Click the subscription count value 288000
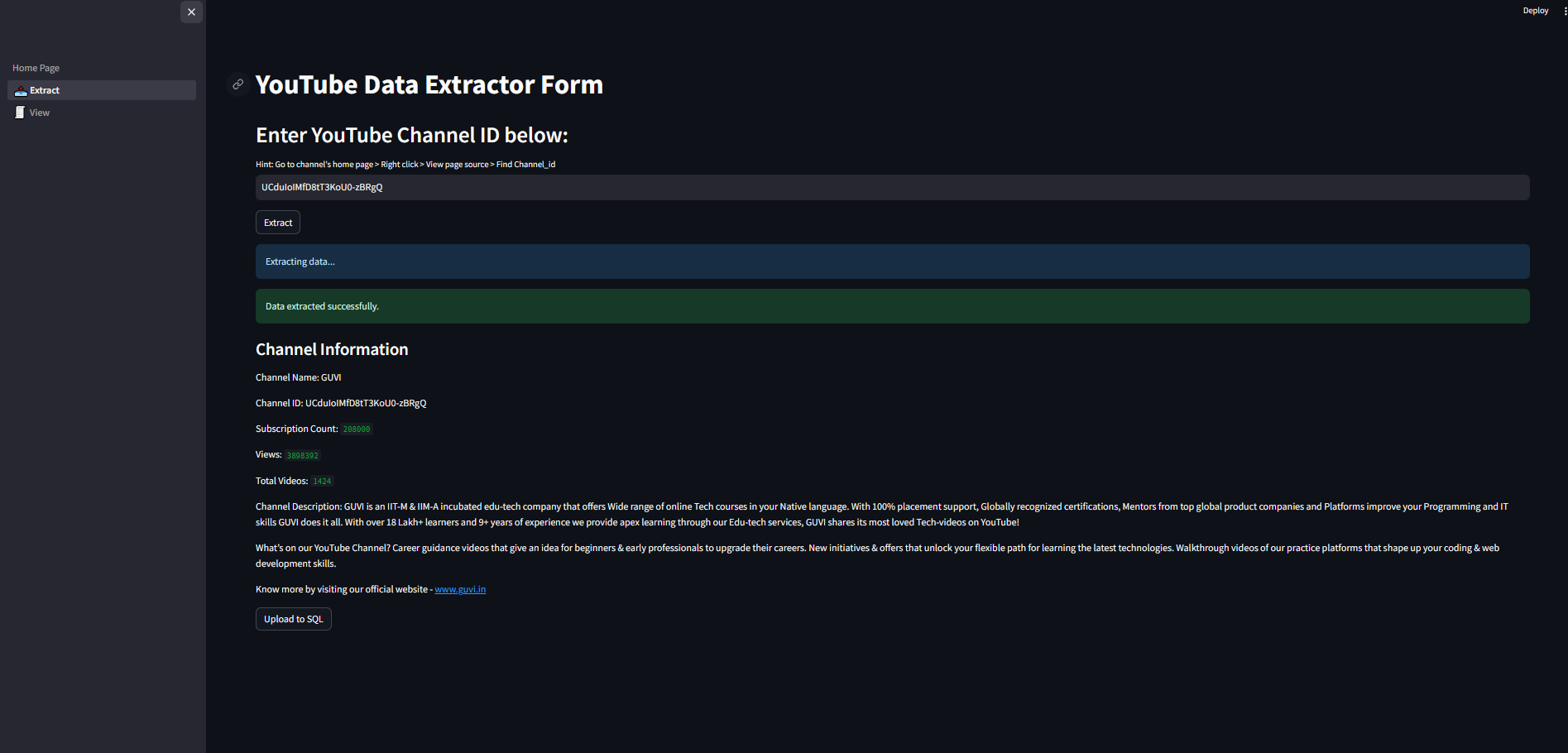The image size is (1568, 753). tap(357, 429)
